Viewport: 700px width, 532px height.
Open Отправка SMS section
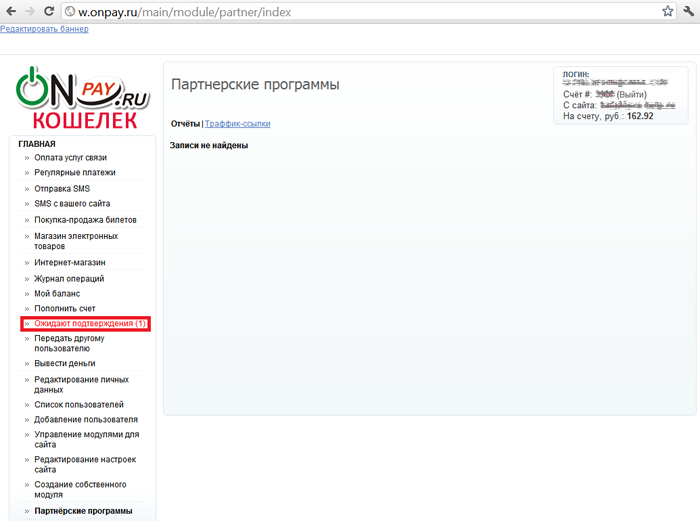click(62, 189)
